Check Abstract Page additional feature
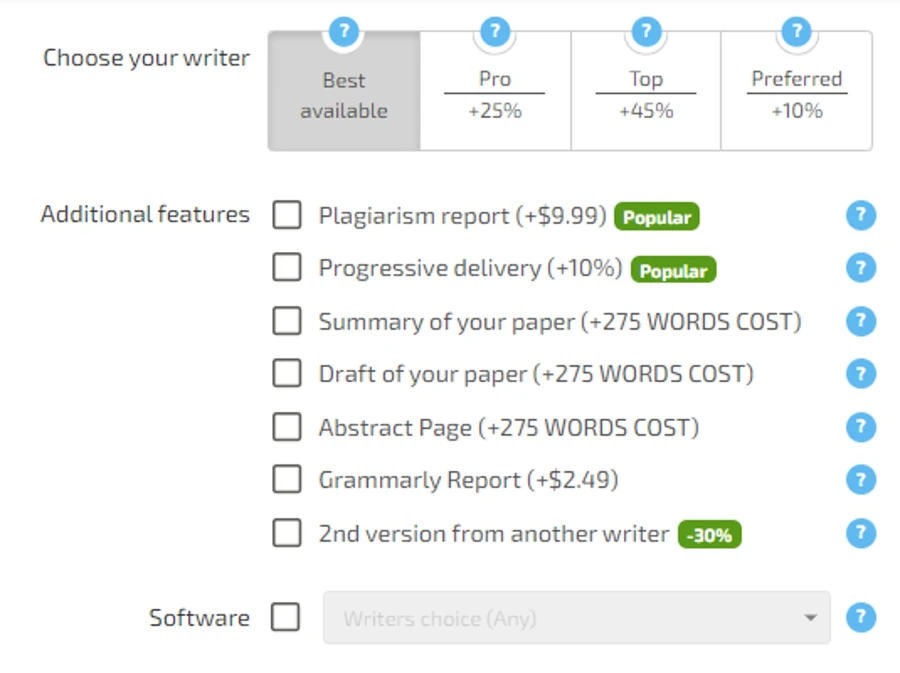This screenshot has height=673, width=900. tap(287, 427)
